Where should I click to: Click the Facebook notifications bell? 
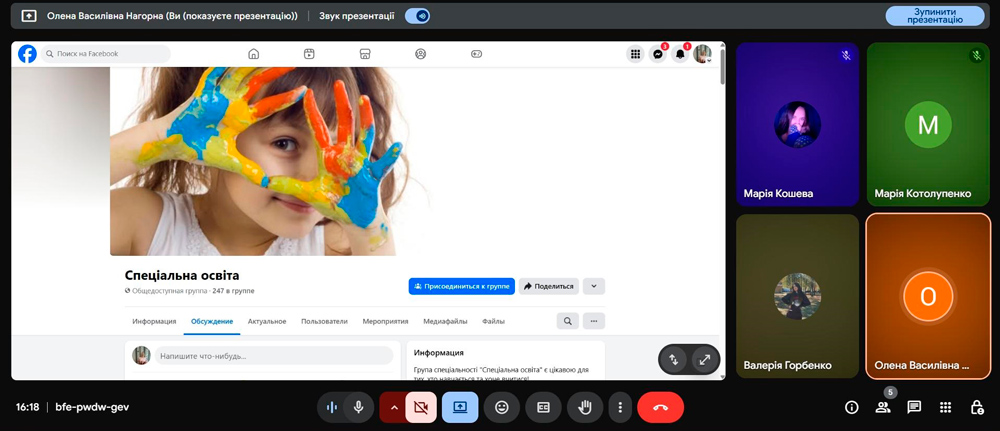click(x=680, y=54)
